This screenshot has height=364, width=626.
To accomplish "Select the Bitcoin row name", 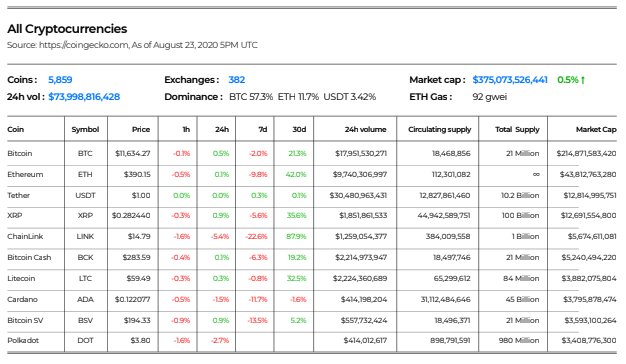I will (20, 153).
